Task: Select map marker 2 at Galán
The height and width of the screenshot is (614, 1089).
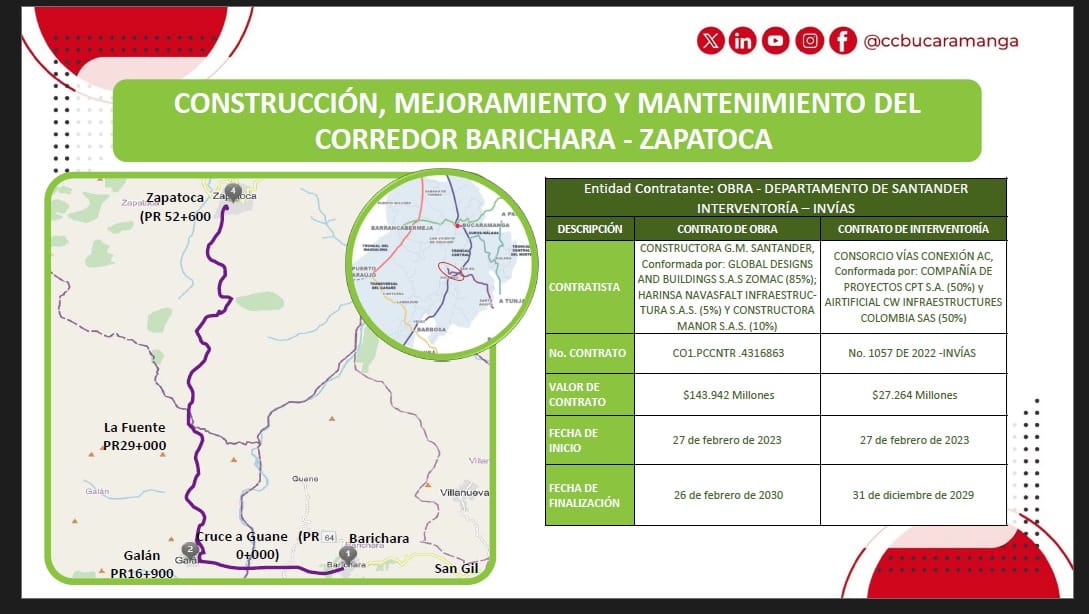Action: point(190,549)
